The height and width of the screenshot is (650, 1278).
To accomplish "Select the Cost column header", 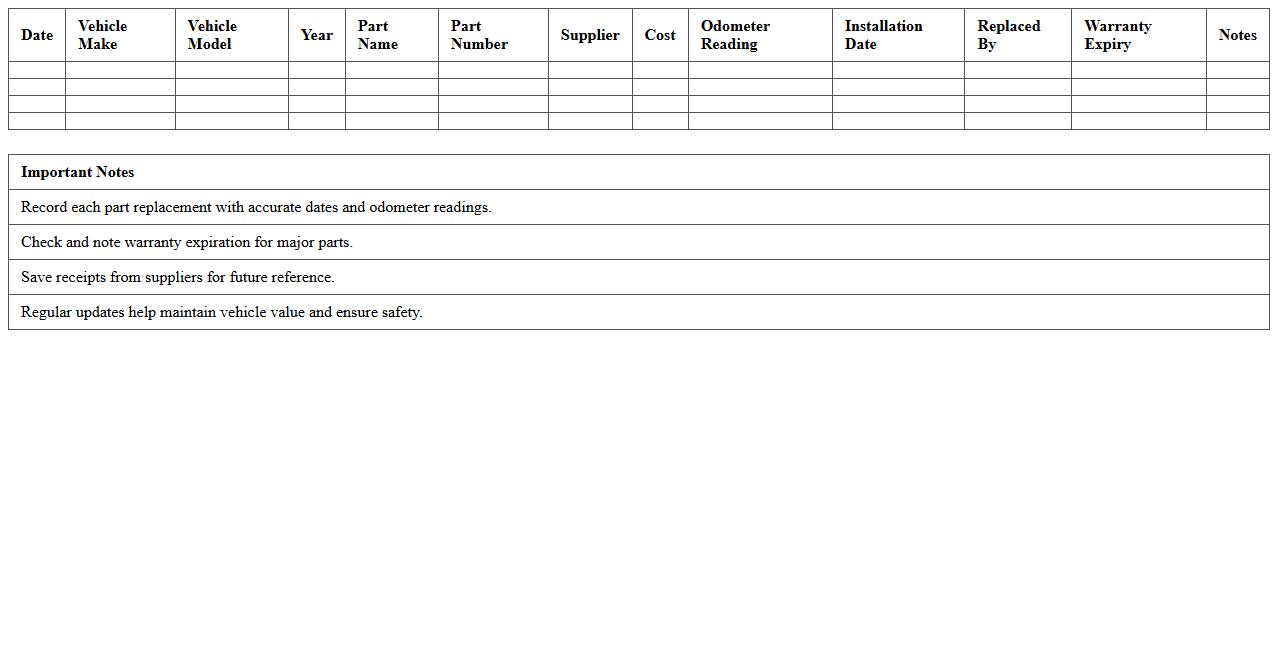I will pos(660,35).
